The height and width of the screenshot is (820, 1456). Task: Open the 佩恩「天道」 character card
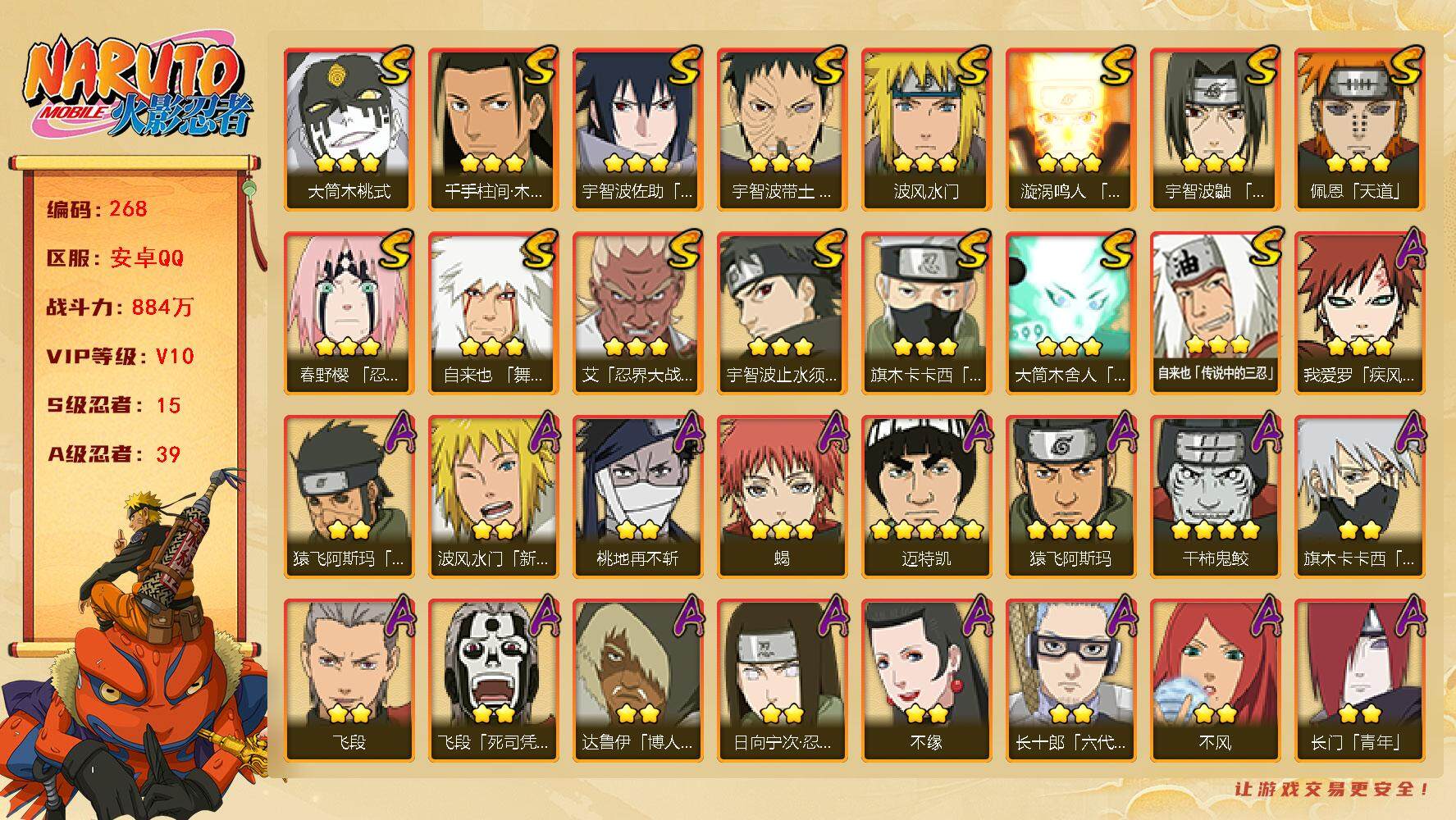pos(1359,130)
